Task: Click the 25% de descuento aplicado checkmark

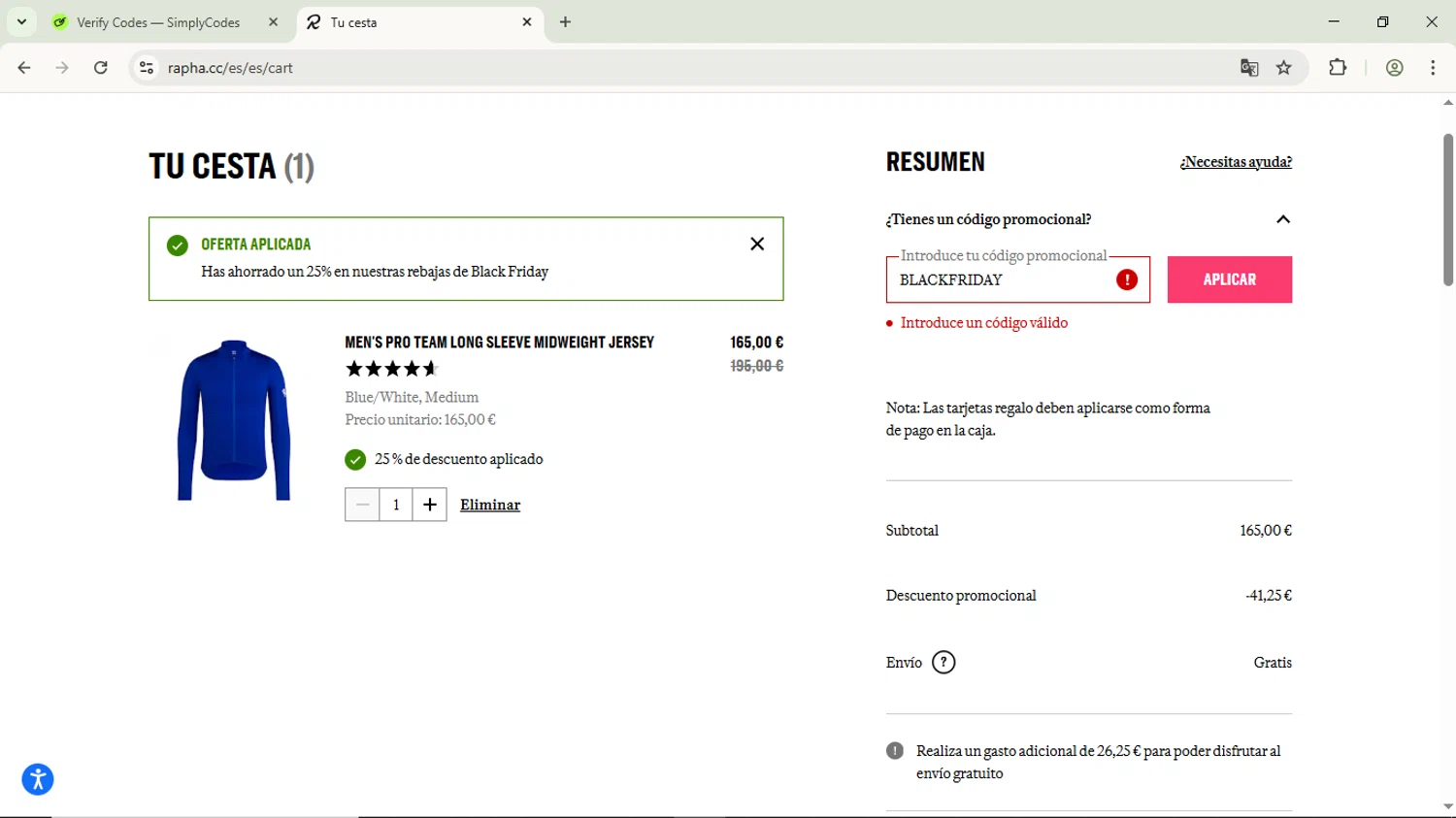Action: click(x=355, y=459)
